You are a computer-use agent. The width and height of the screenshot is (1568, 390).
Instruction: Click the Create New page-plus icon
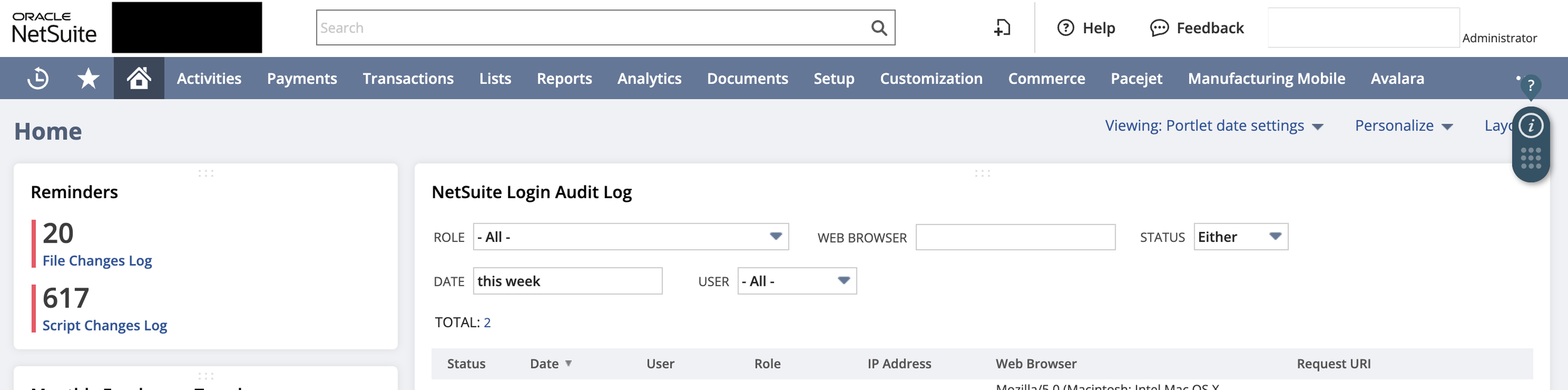click(1002, 28)
